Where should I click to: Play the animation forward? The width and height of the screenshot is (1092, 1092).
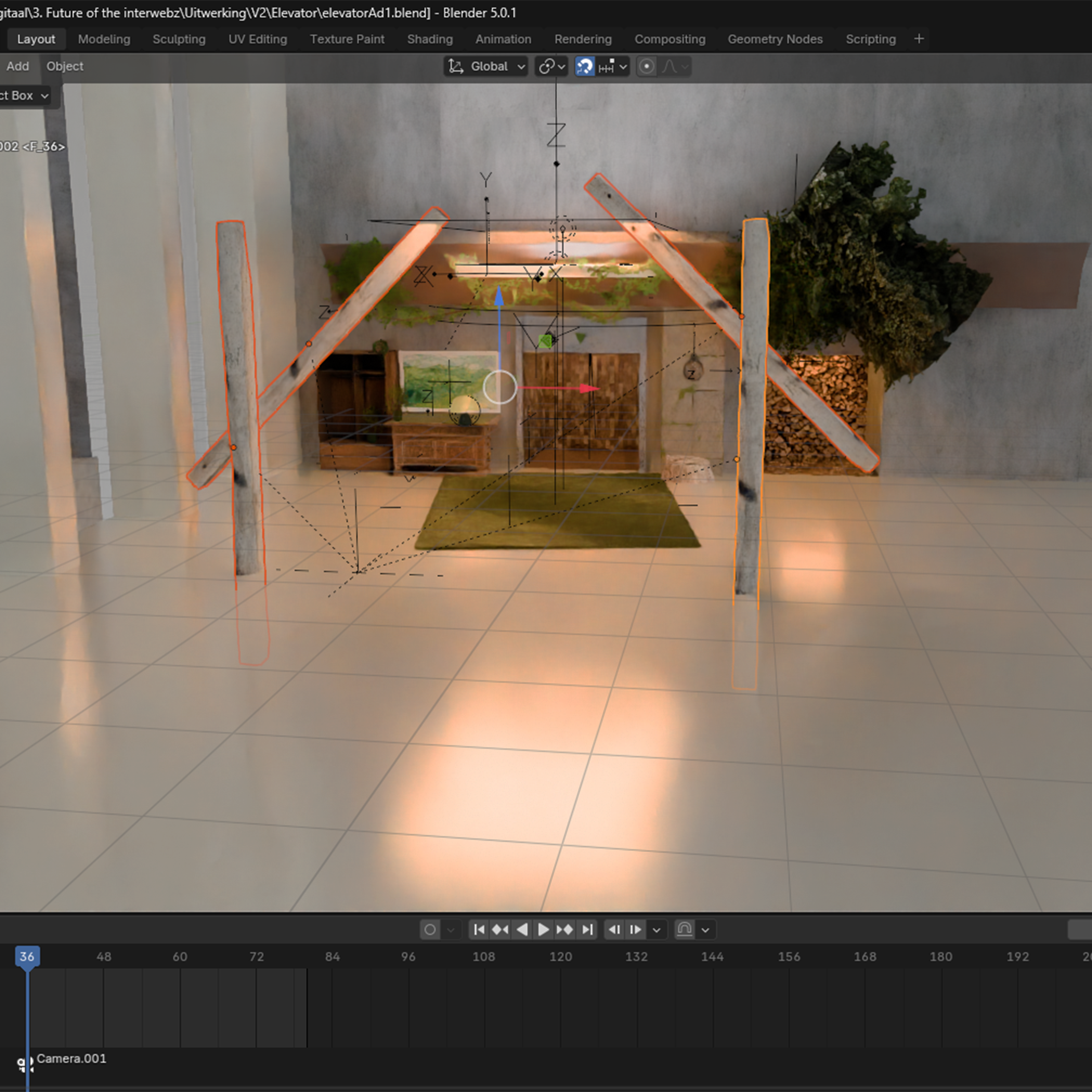pyautogui.click(x=542, y=930)
